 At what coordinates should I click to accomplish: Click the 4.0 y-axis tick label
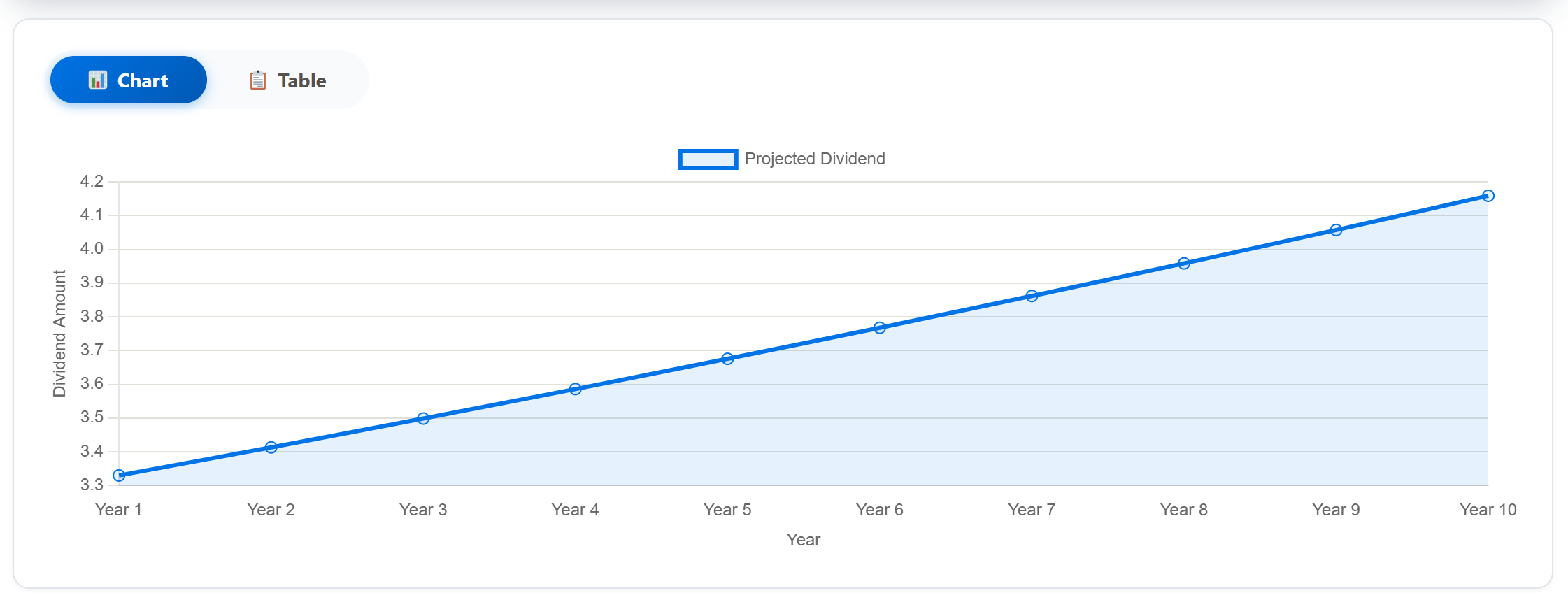(x=92, y=249)
